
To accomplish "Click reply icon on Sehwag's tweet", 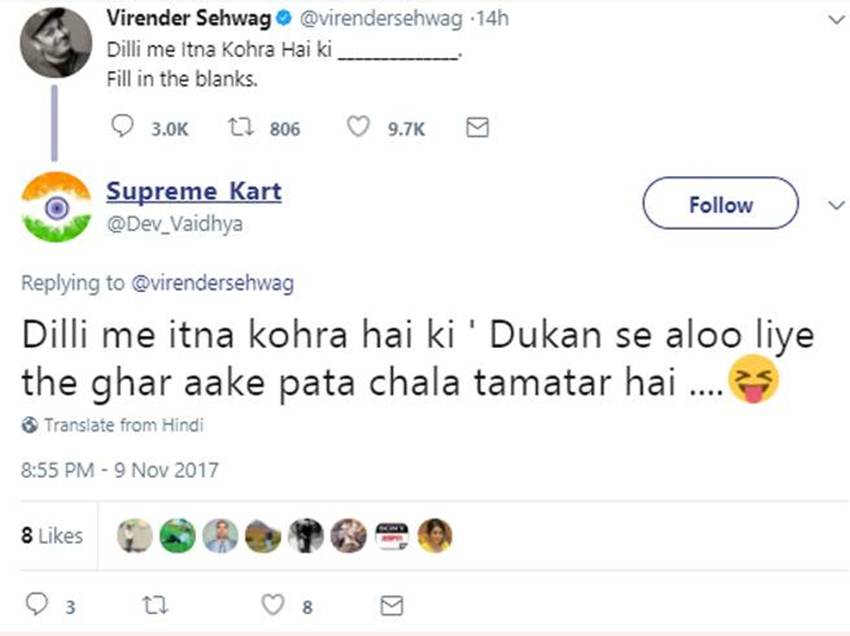I will (122, 128).
